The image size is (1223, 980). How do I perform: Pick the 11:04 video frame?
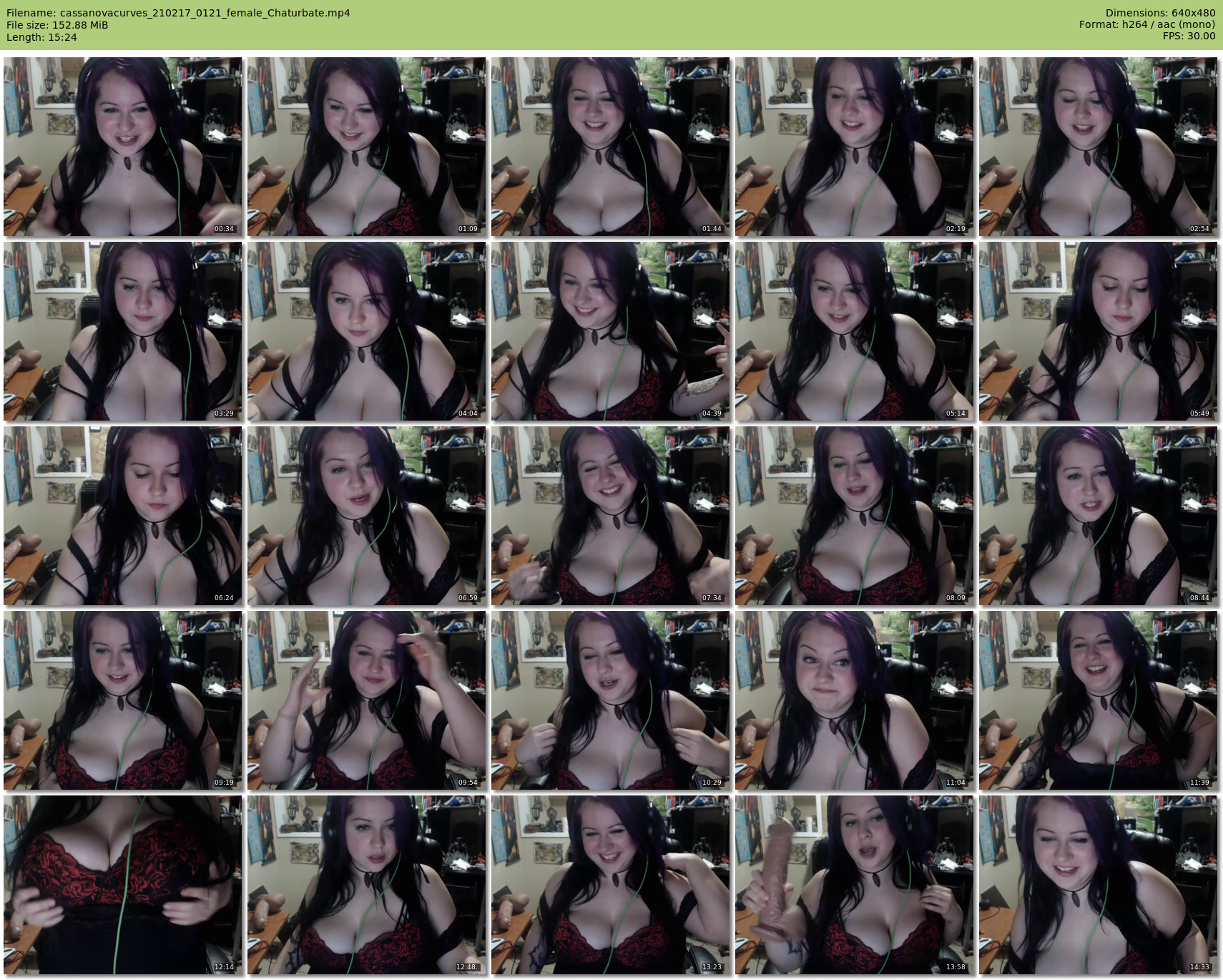point(854,700)
